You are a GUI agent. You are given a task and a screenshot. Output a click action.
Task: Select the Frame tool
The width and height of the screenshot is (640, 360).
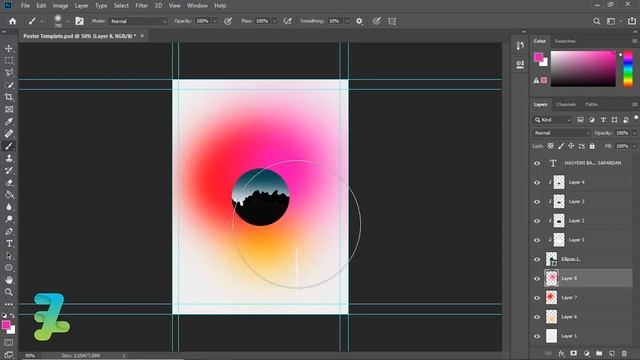click(9, 109)
